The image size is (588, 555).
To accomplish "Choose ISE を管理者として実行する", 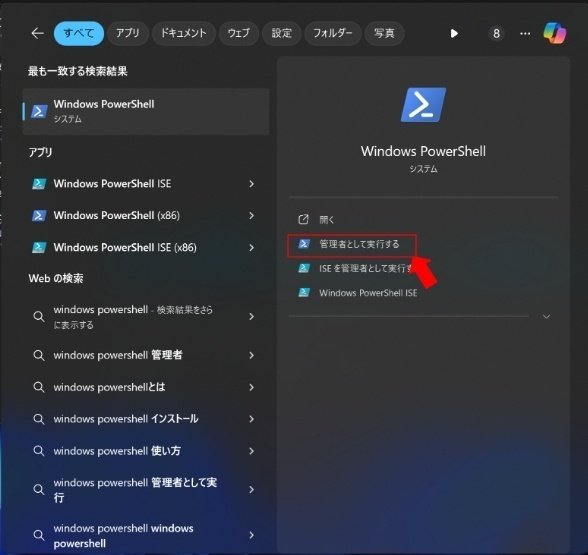I will click(366, 268).
